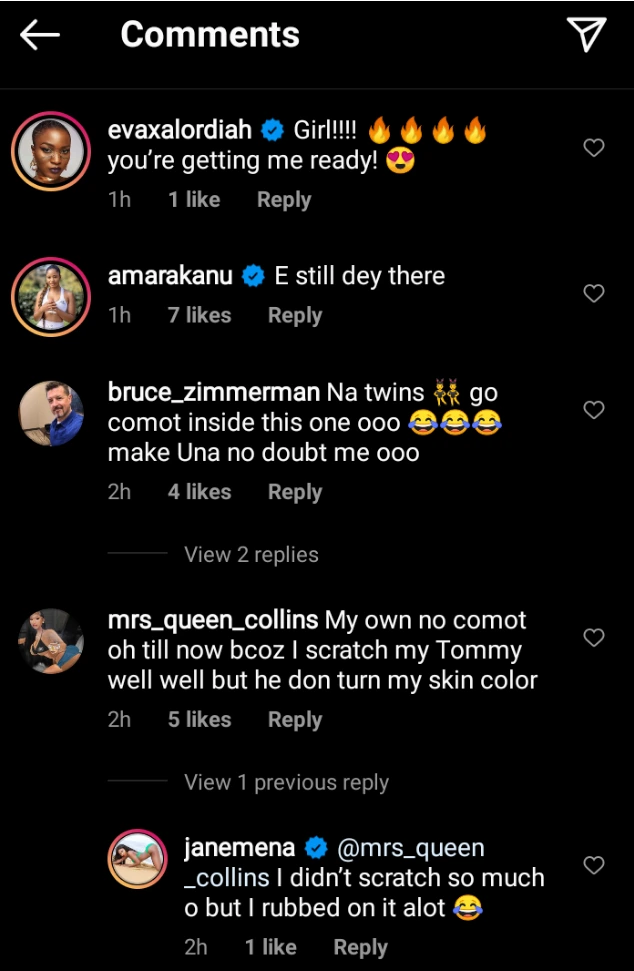634x971 pixels.
Task: Expand View 2 replies
Action: [251, 555]
